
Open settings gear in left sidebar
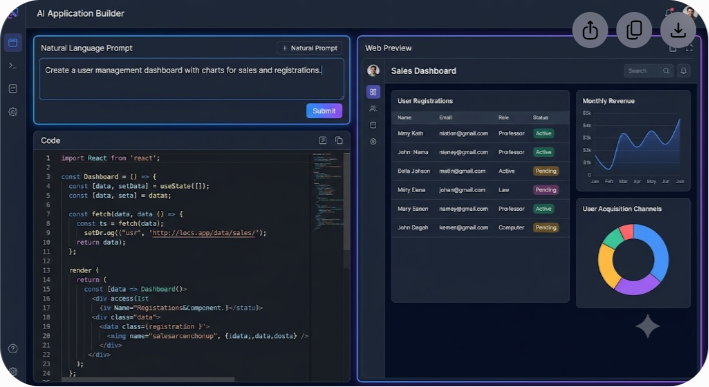click(13, 112)
